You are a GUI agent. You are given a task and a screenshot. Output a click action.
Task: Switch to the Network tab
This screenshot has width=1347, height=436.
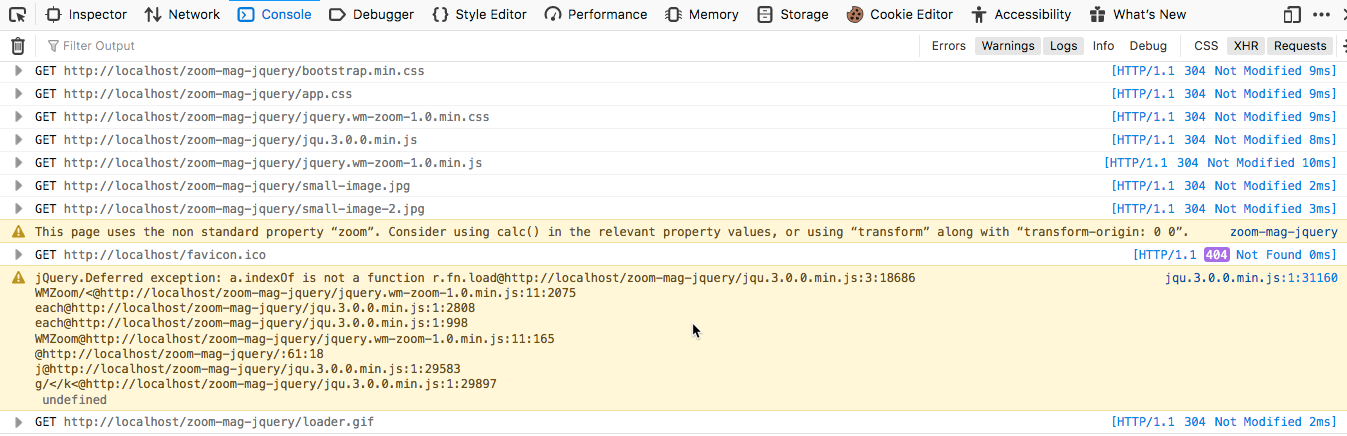[182, 14]
